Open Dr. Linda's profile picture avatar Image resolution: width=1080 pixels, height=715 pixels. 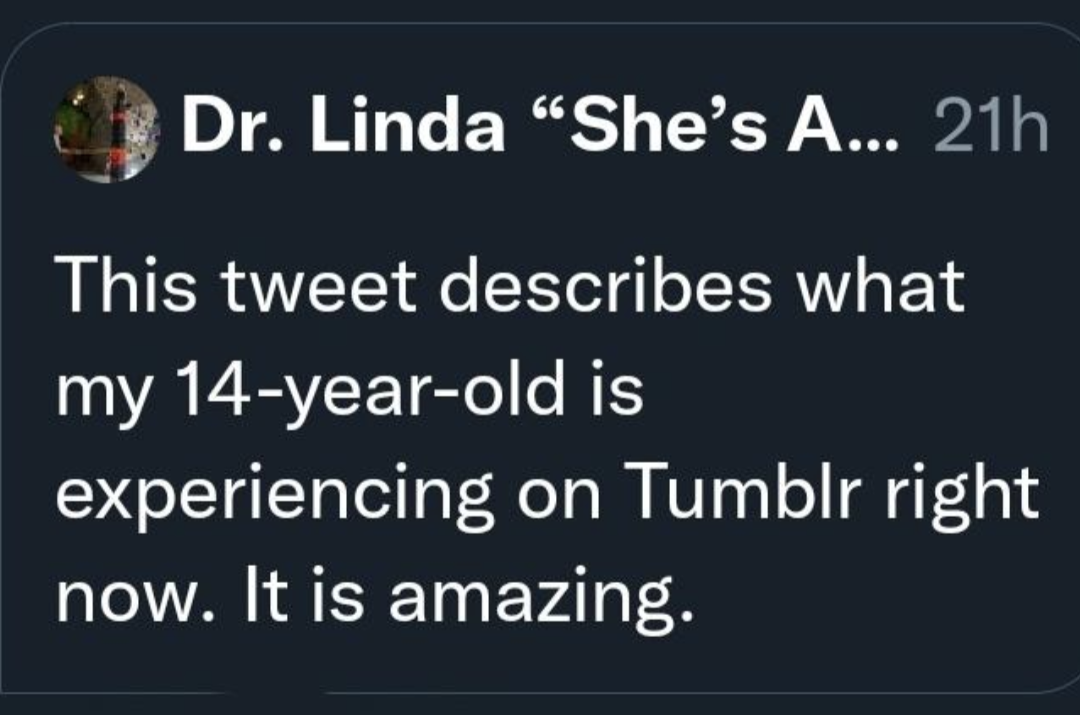(109, 130)
